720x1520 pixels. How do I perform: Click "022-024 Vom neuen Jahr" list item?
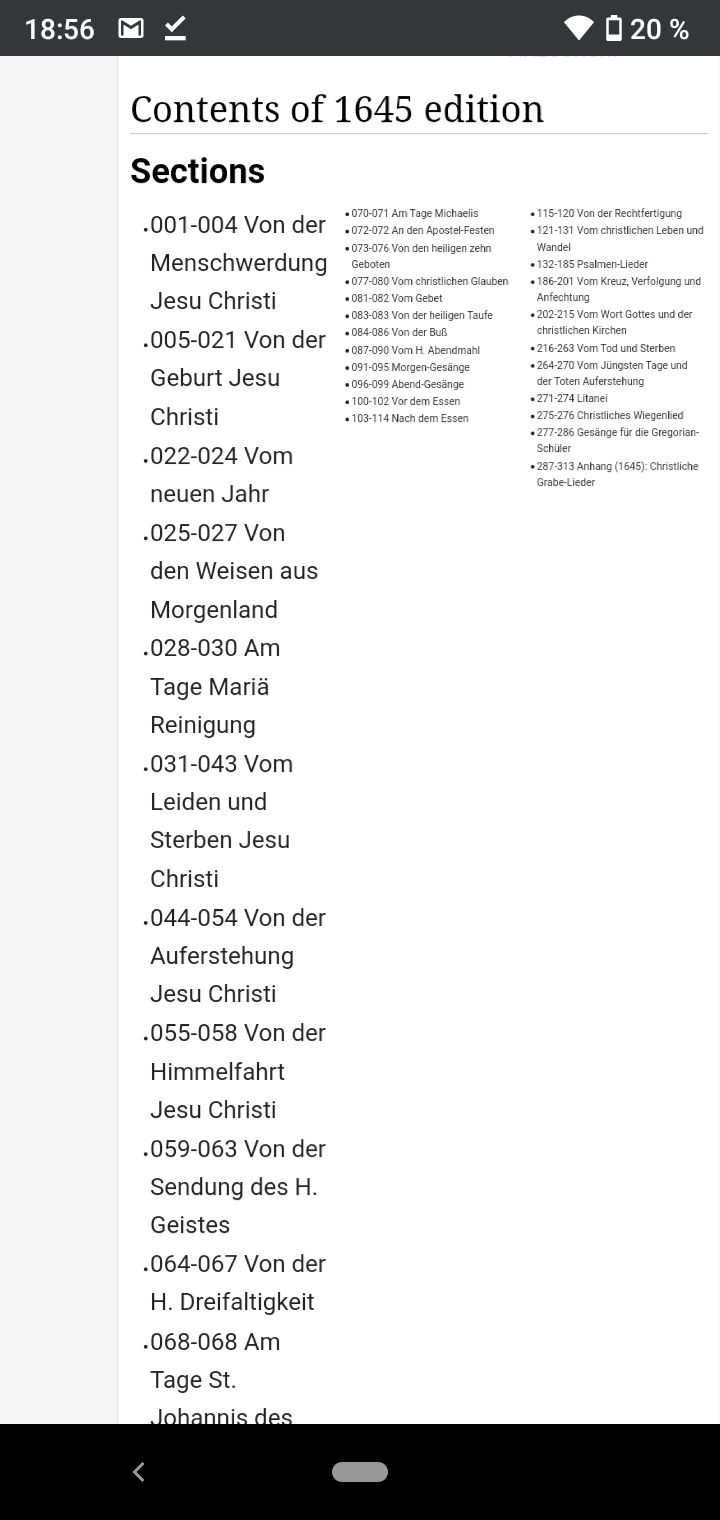[221, 475]
